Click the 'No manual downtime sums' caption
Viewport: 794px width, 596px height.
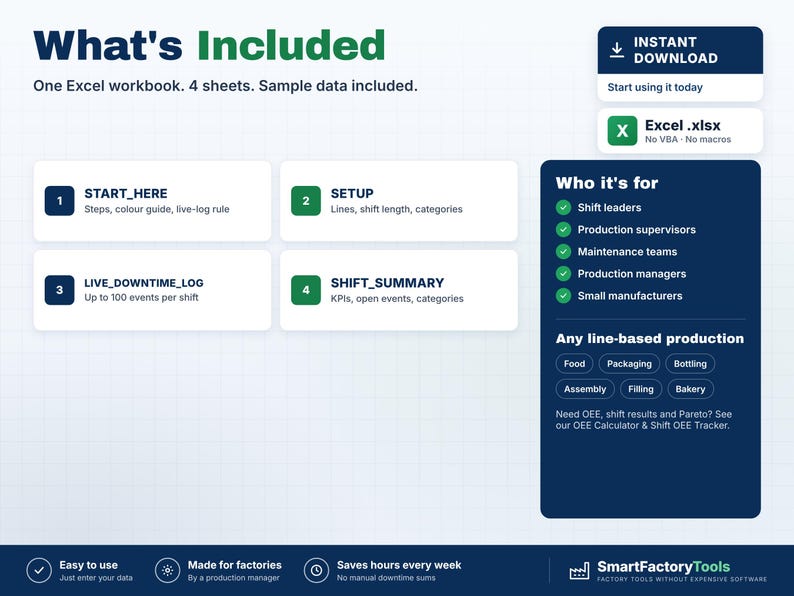tap(386, 578)
